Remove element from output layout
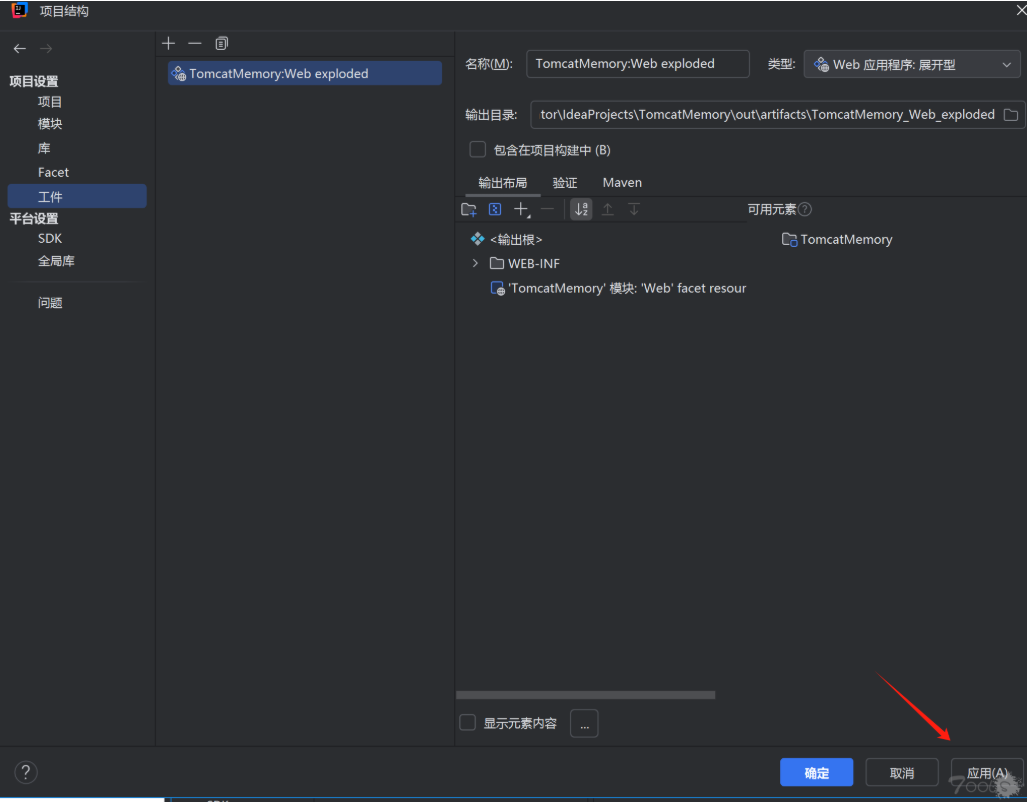 547,209
